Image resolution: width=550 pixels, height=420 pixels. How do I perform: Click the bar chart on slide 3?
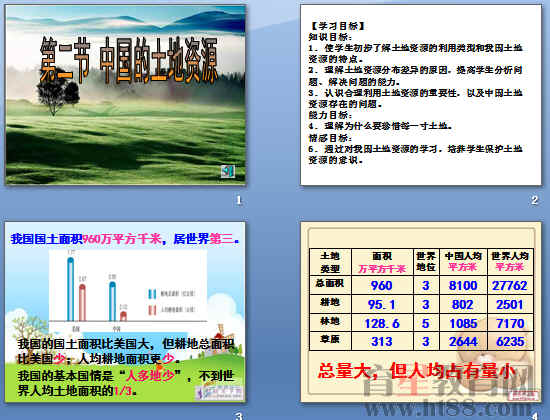point(128,290)
